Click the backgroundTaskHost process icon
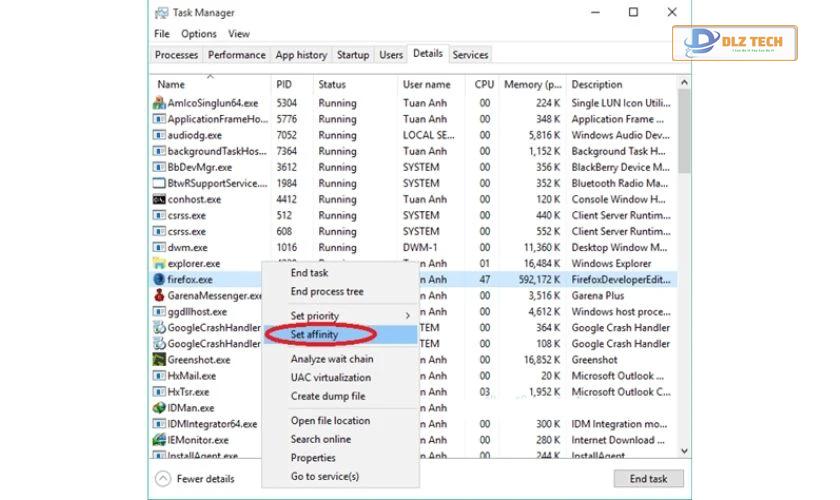The width and height of the screenshot is (840, 500). coord(159,151)
